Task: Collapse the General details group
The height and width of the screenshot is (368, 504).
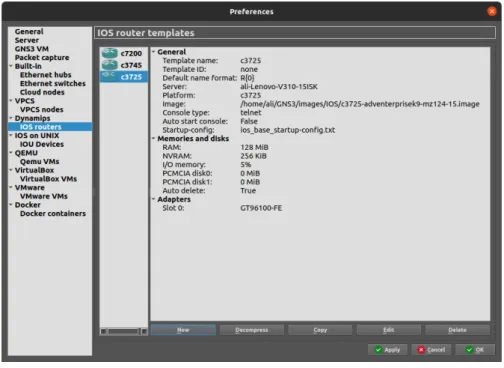Action: click(154, 52)
